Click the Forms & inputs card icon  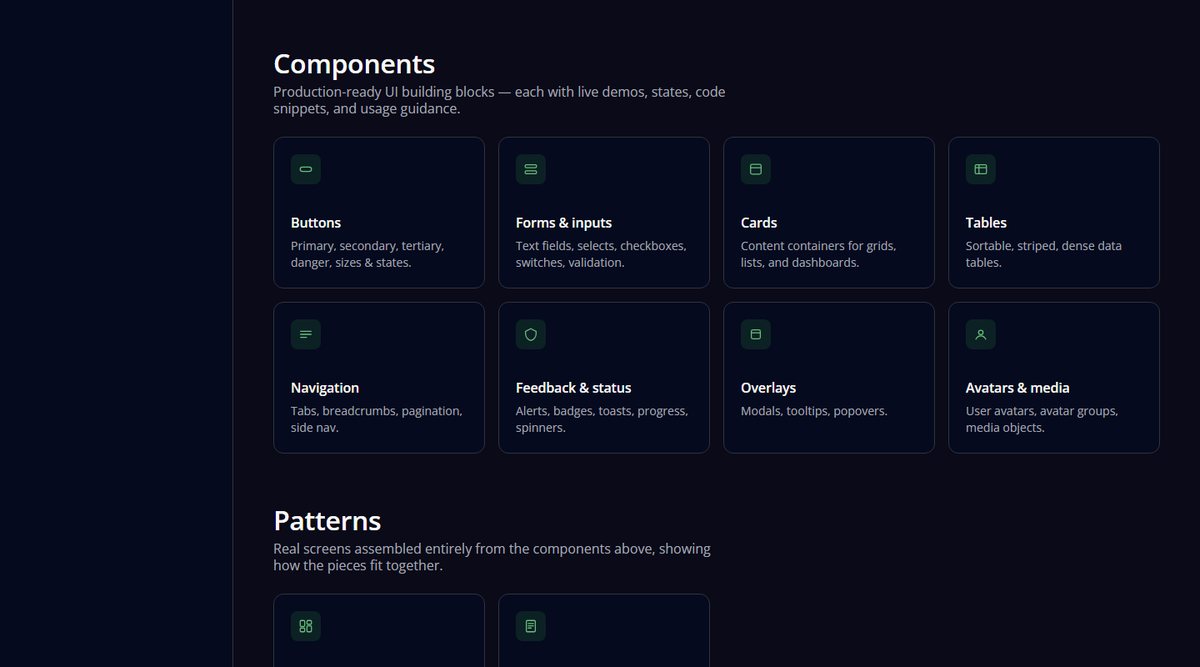coord(531,169)
